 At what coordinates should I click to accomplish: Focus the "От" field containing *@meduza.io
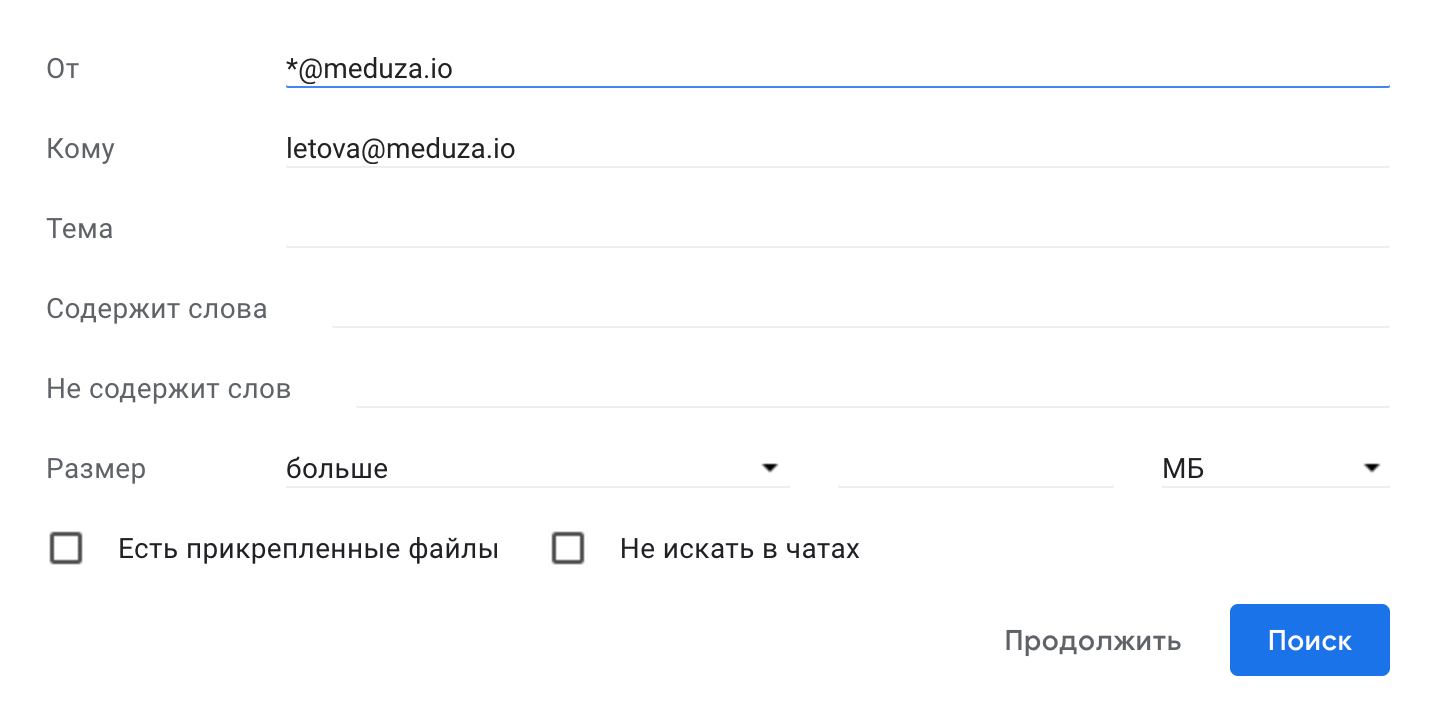pyautogui.click(x=836, y=69)
